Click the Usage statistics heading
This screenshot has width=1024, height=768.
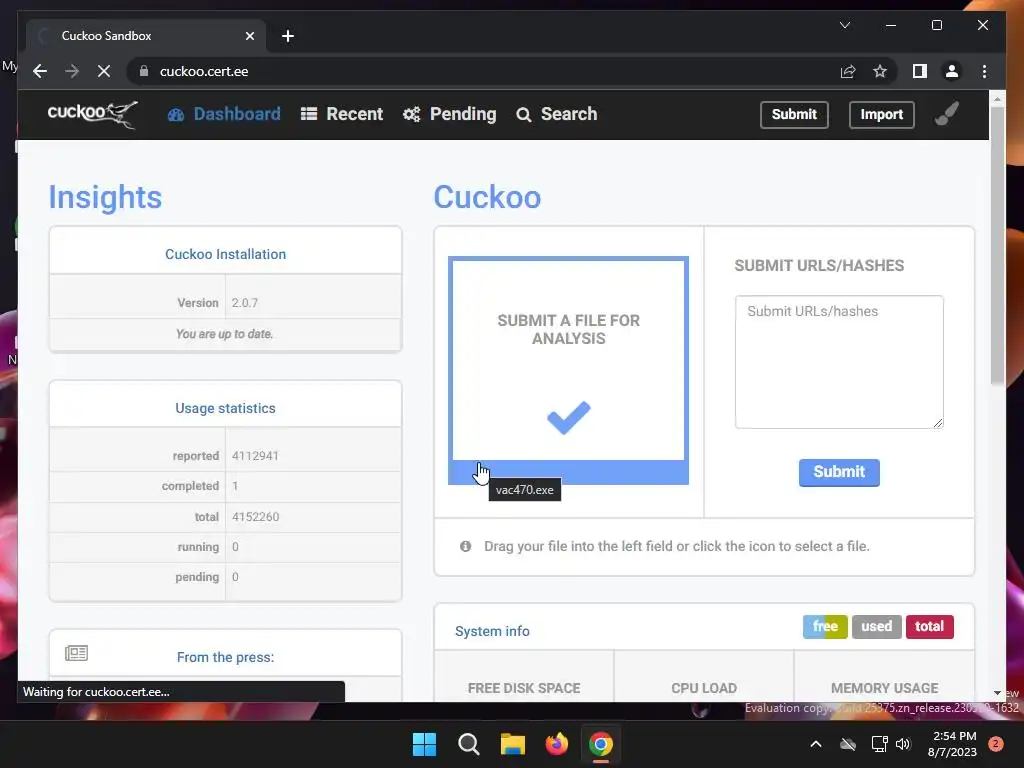[225, 408]
